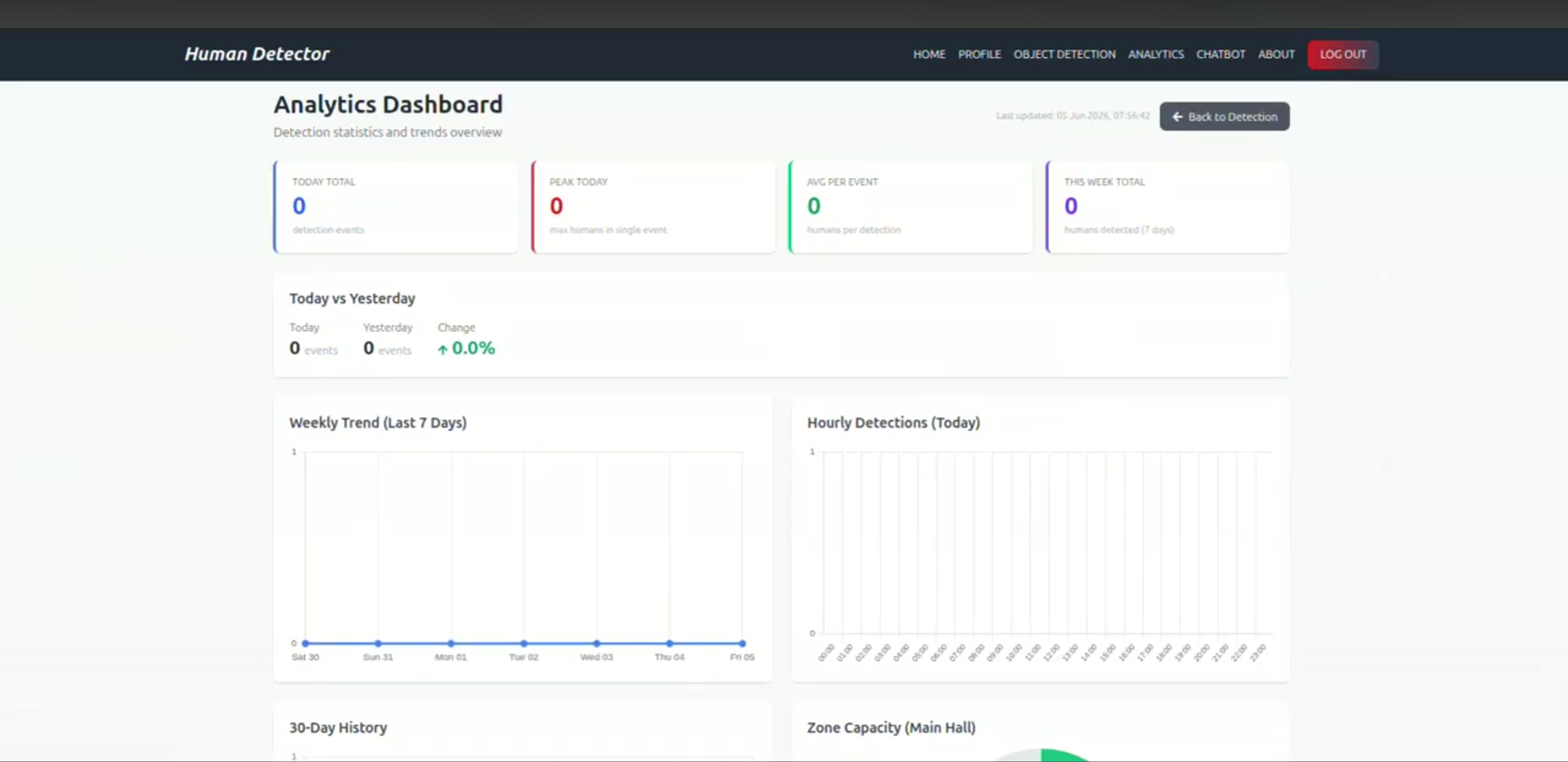Click the Yesterday label
Image resolution: width=1568 pixels, height=762 pixels.
[x=388, y=327]
